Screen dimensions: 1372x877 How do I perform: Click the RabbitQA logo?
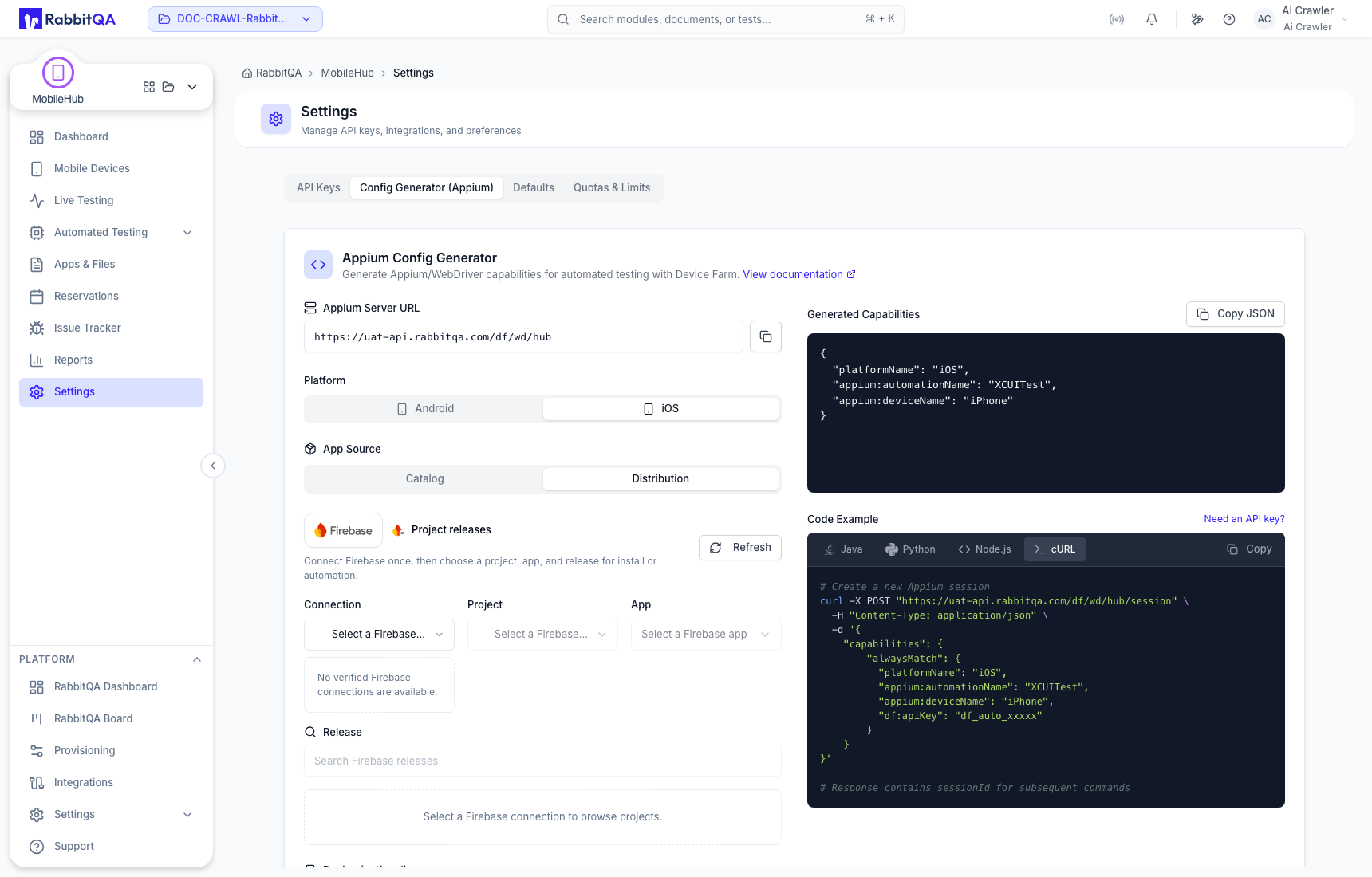67,19
